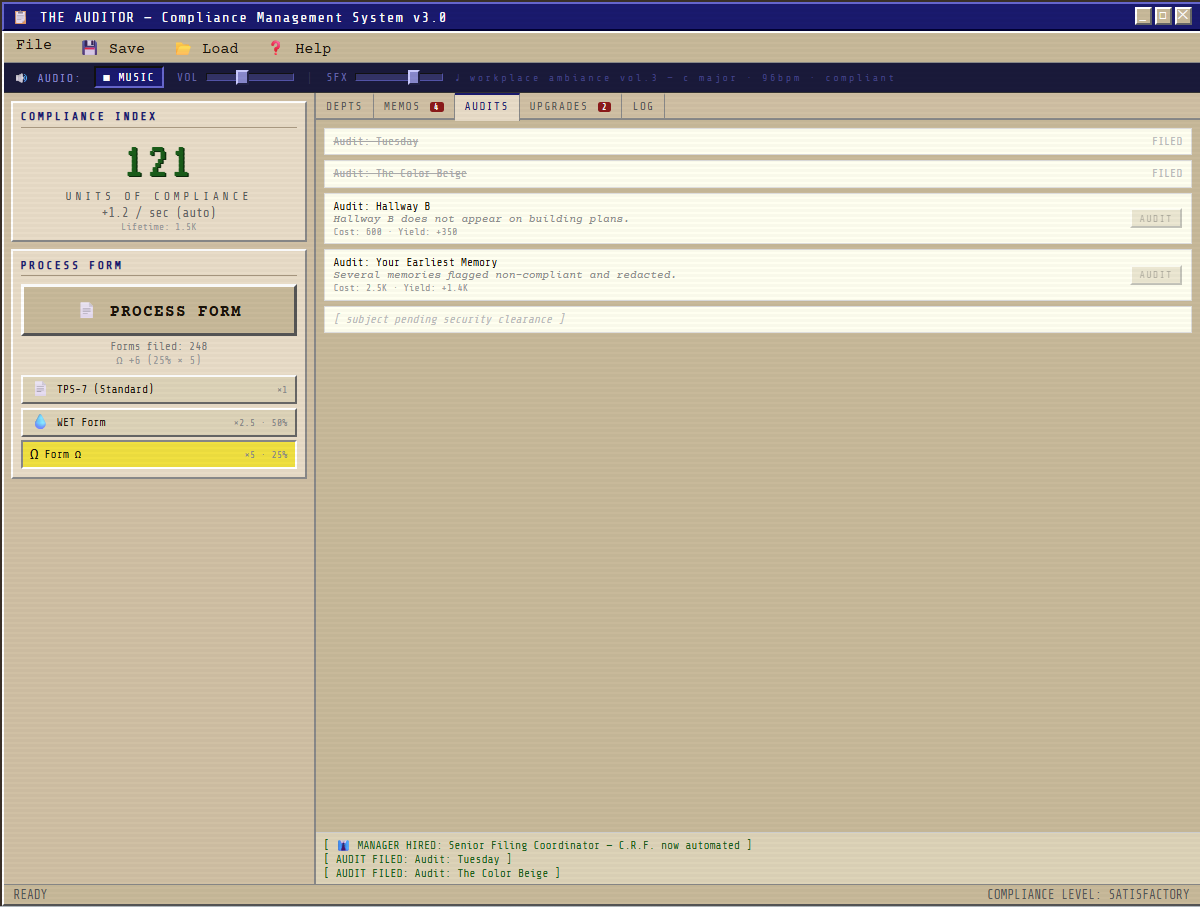The width and height of the screenshot is (1200, 907).
Task: Select the AUDITS tab
Action: pos(487,107)
